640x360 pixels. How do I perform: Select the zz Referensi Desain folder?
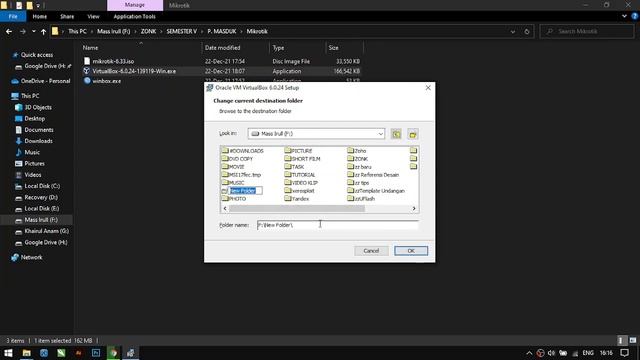click(373, 175)
